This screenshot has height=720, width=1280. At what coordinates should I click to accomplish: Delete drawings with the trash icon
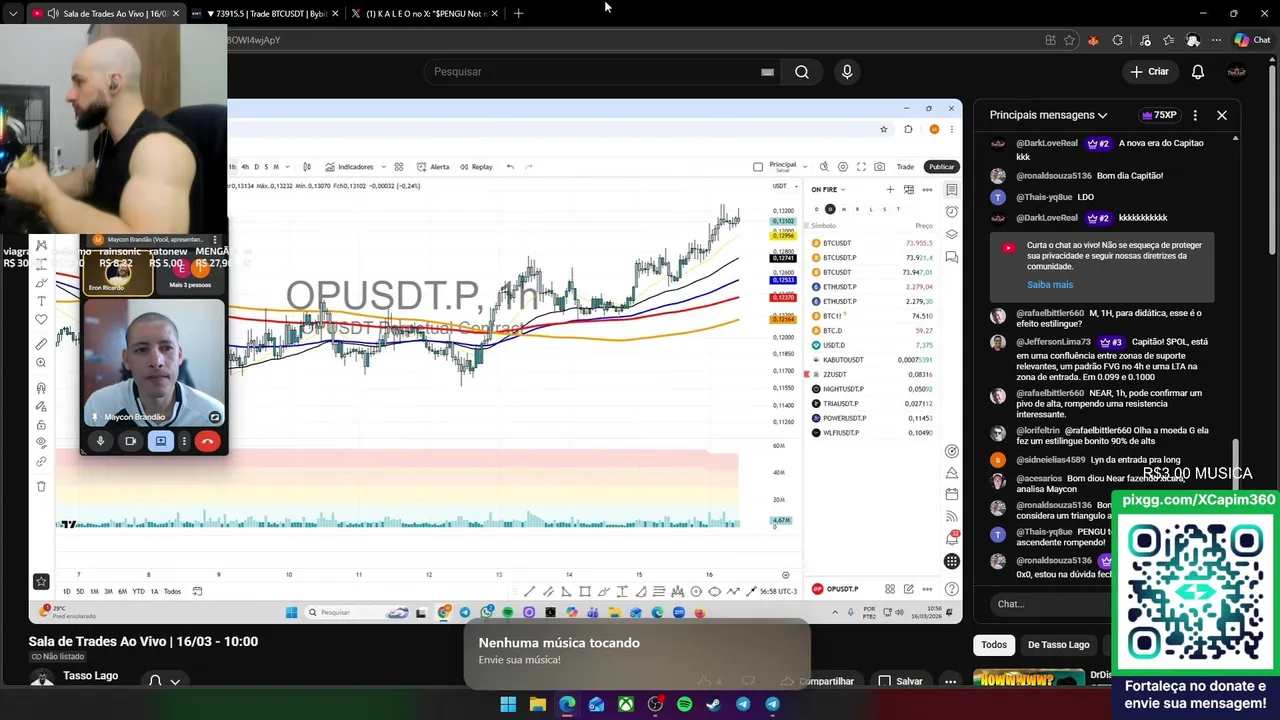pyautogui.click(x=41, y=486)
